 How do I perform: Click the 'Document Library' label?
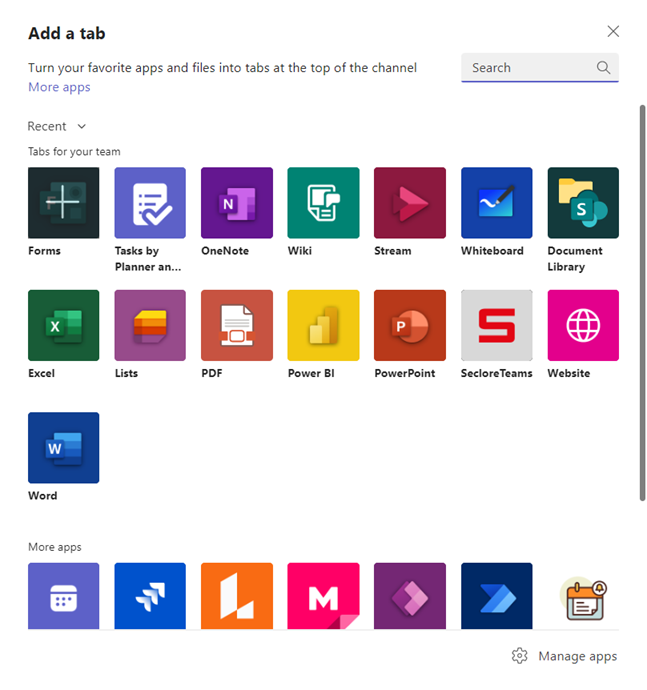click(575, 259)
